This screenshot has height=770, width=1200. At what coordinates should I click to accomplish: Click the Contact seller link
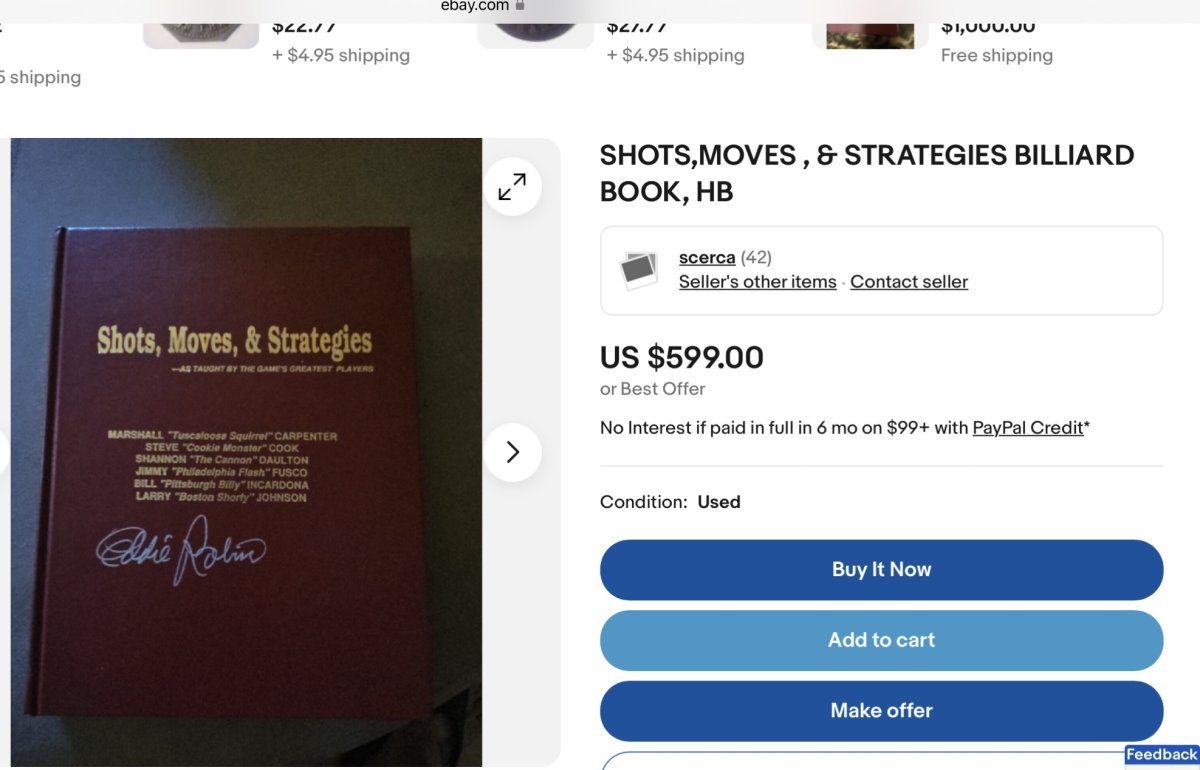point(909,282)
